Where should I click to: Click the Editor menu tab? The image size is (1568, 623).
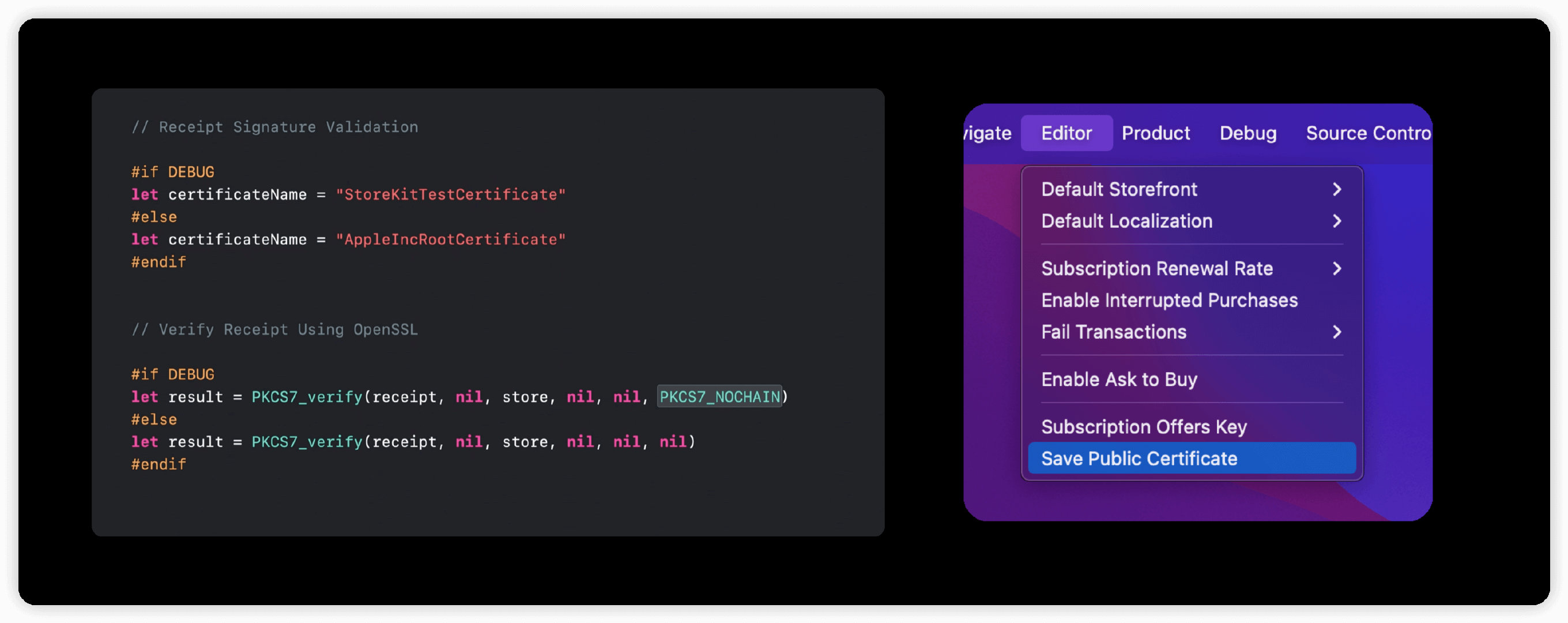1066,131
